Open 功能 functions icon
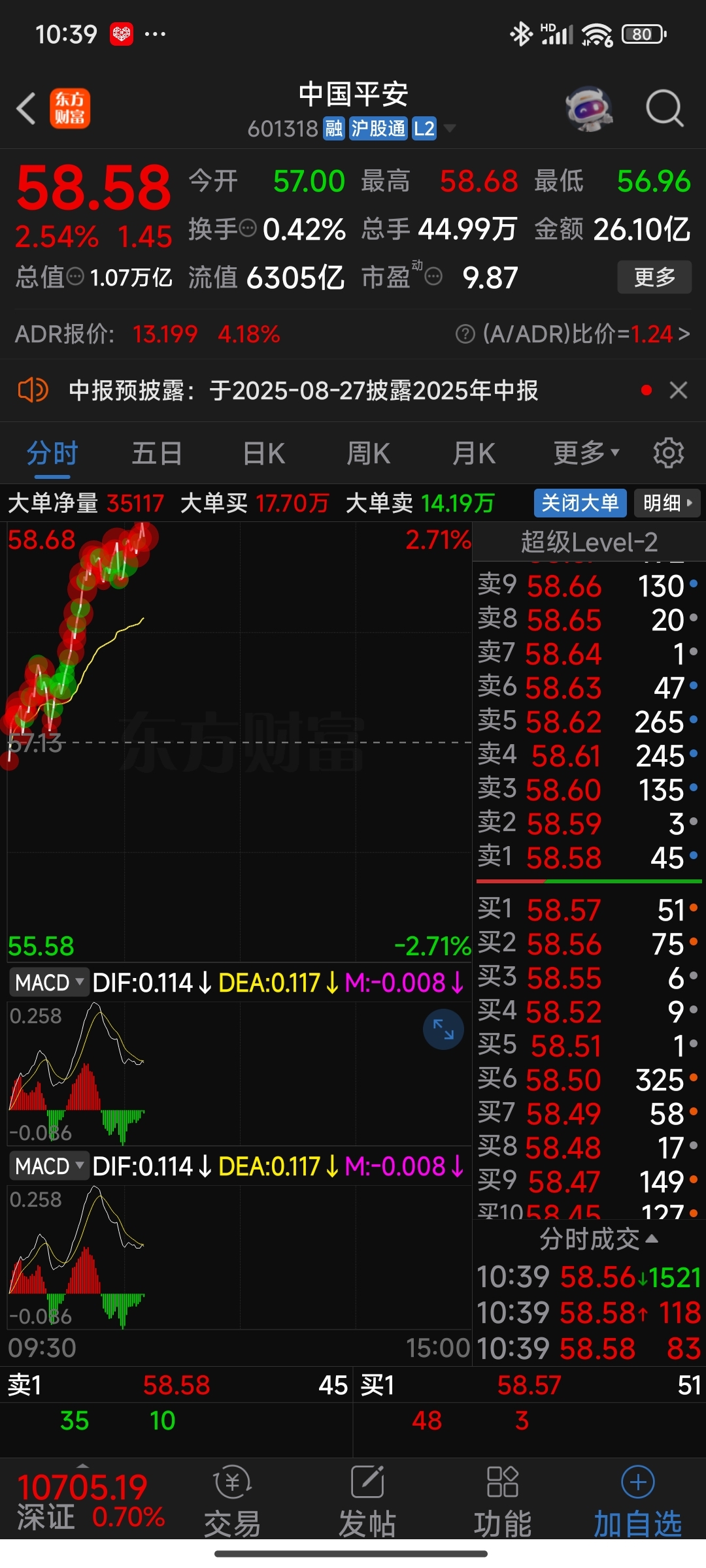Image resolution: width=706 pixels, height=1568 pixels. pos(503,1502)
